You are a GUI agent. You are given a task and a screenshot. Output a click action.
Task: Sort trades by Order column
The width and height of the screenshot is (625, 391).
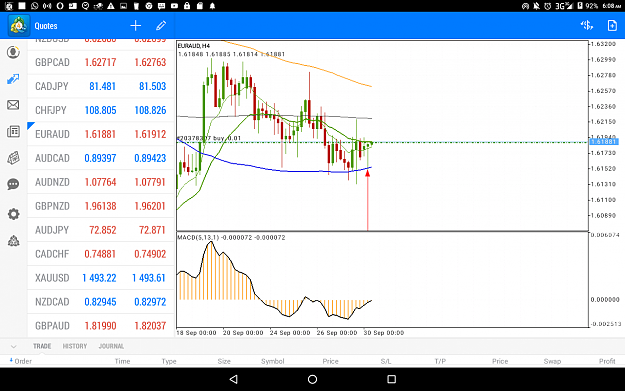[x=20, y=361]
